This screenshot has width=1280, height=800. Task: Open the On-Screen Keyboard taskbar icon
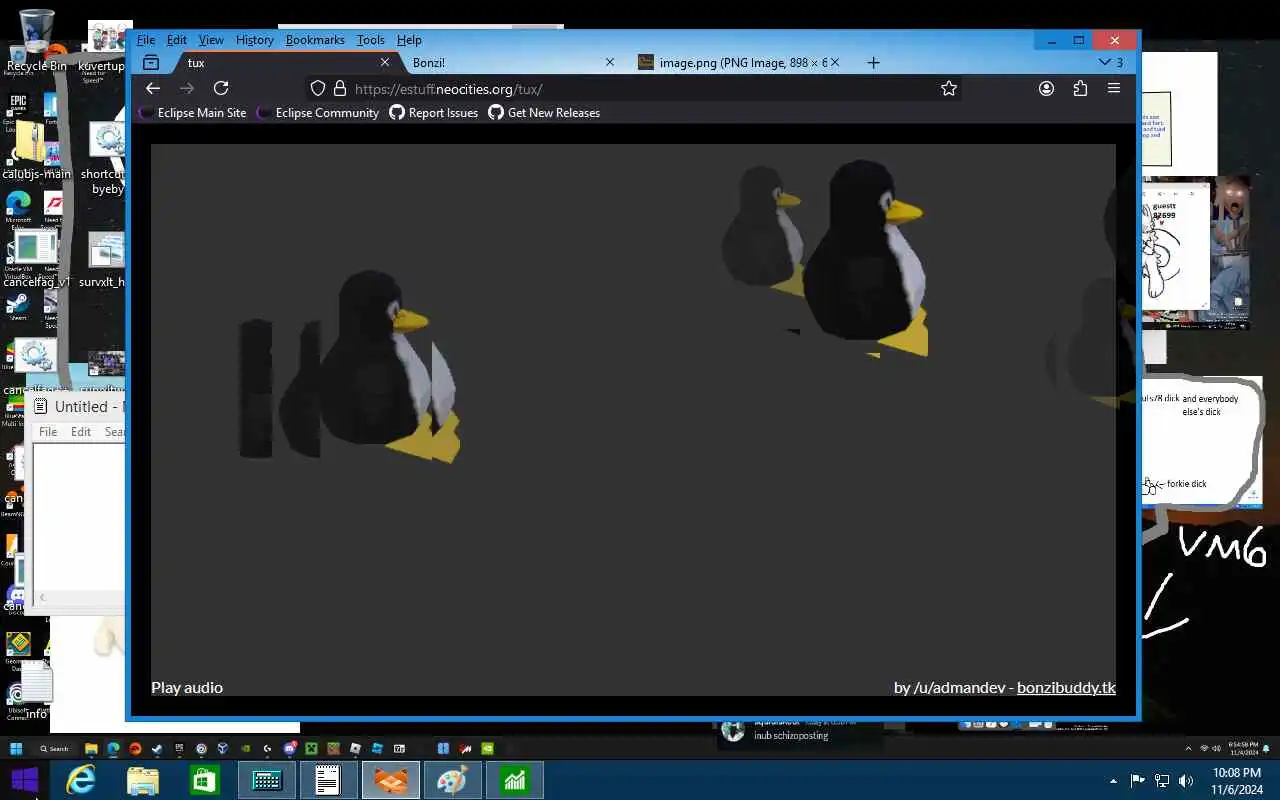point(267,780)
